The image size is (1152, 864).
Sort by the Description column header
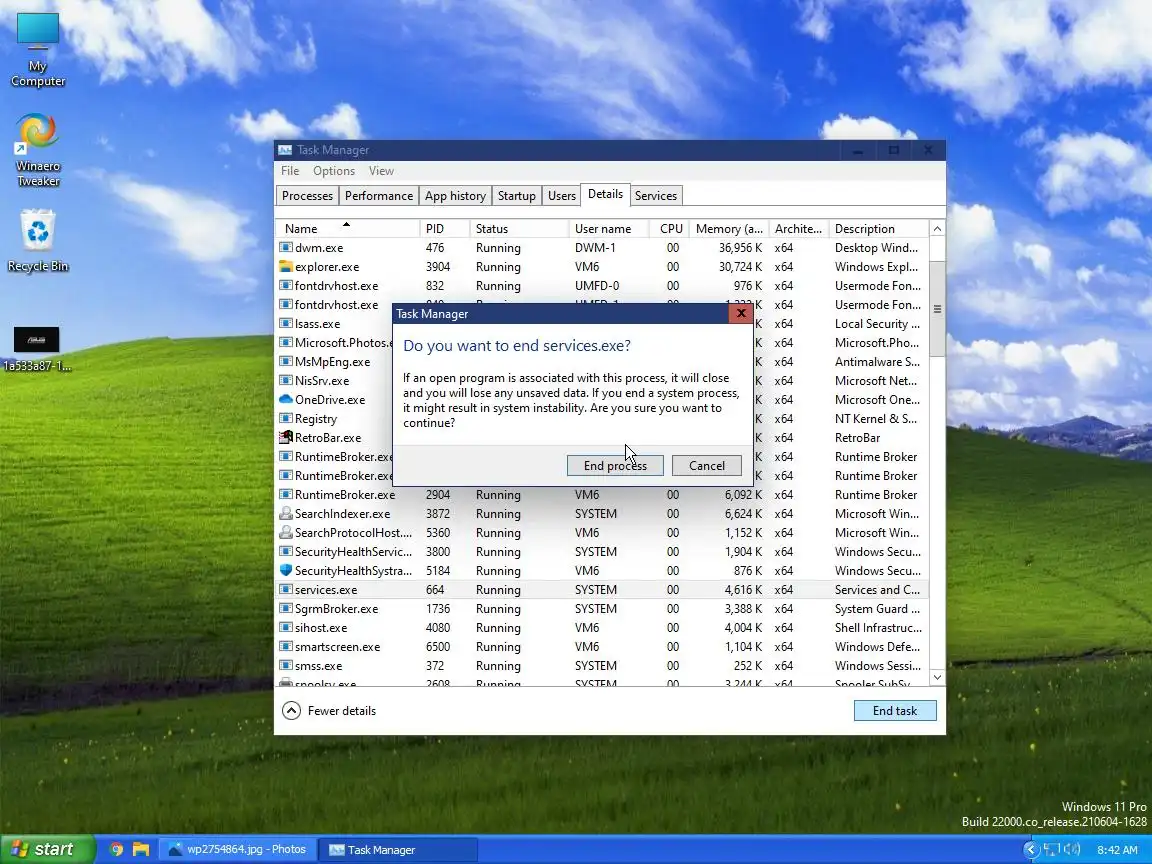tap(878, 228)
